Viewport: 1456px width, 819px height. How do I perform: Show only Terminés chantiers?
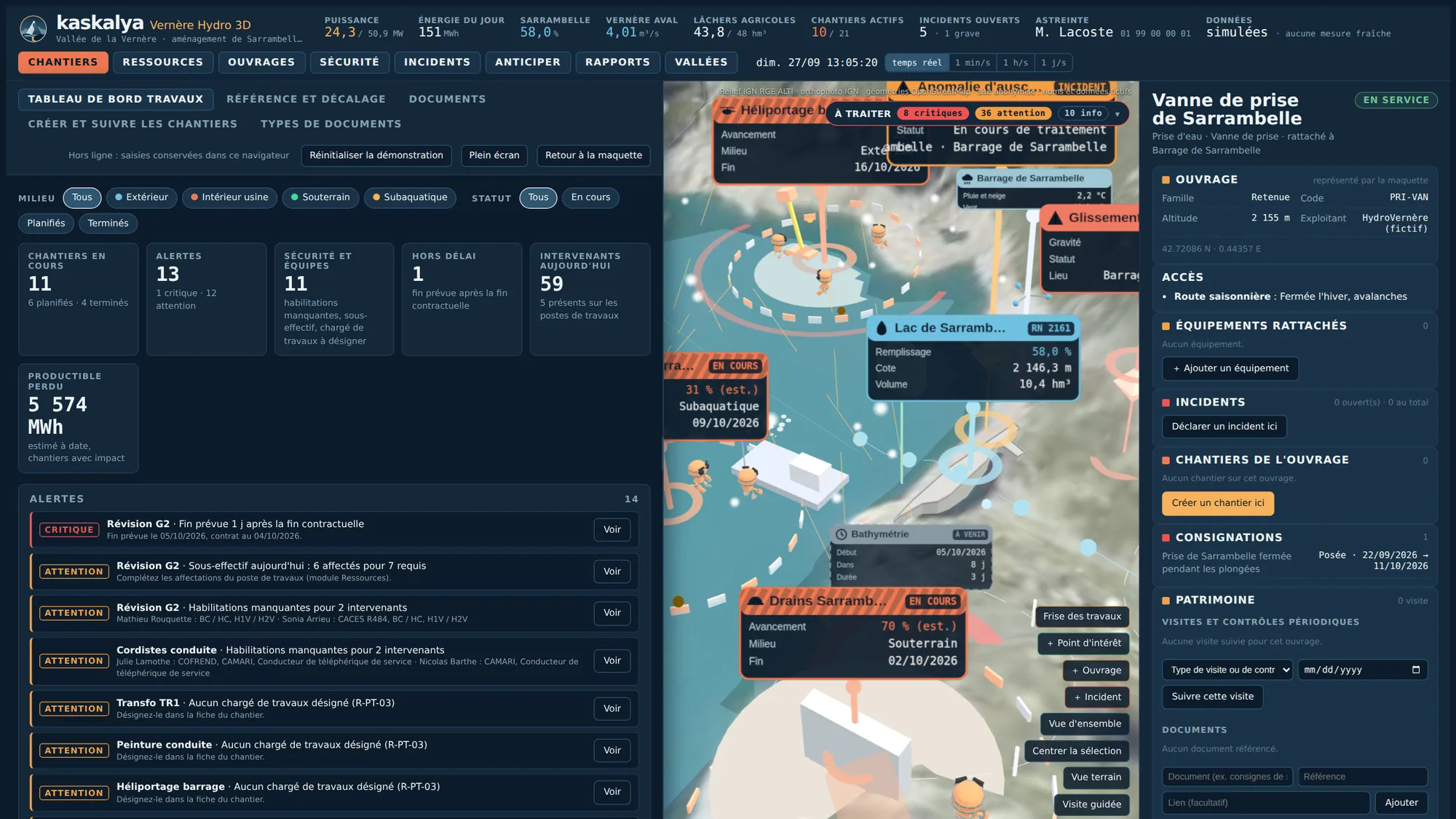click(108, 223)
